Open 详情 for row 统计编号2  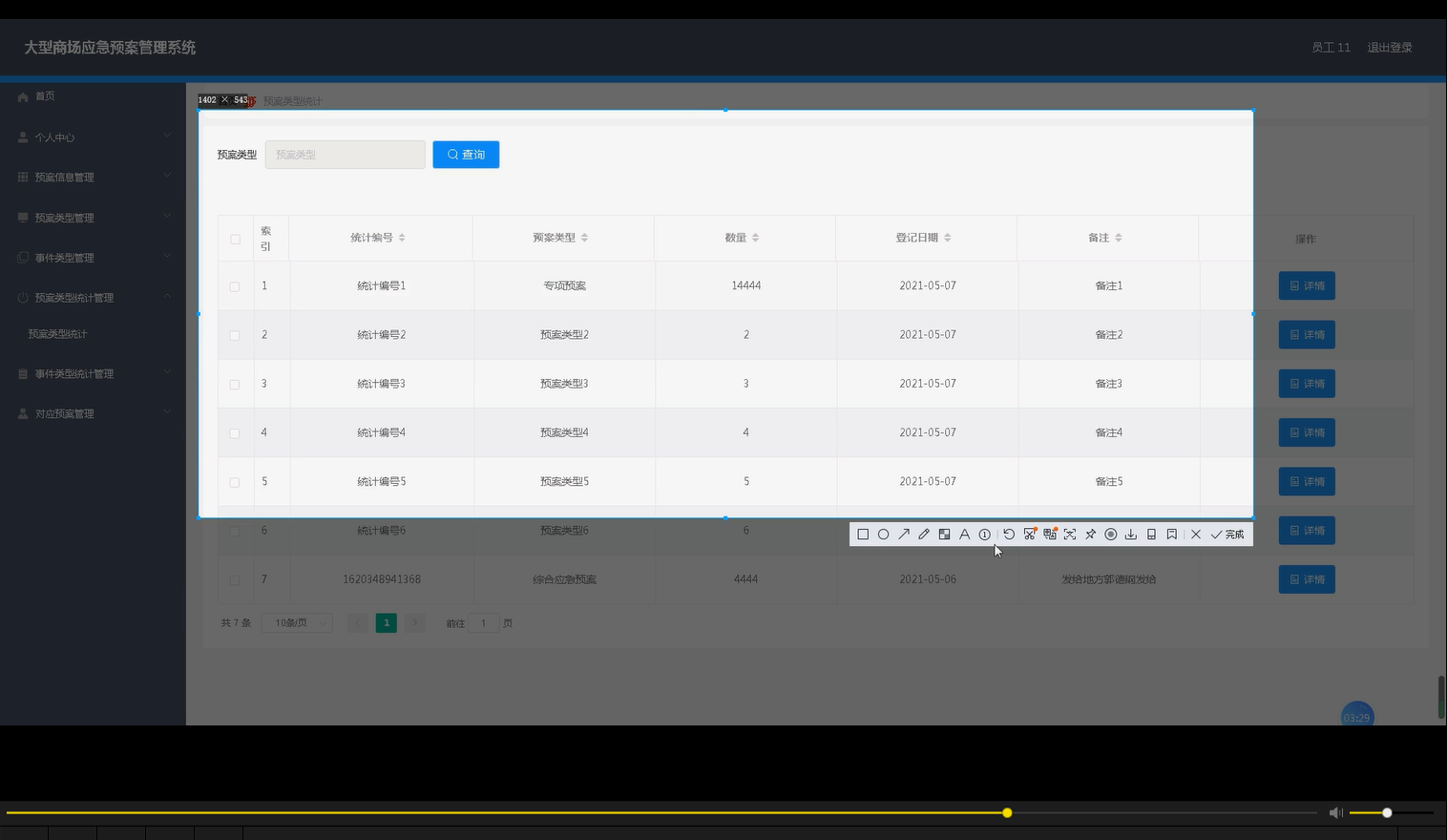[x=1307, y=335]
